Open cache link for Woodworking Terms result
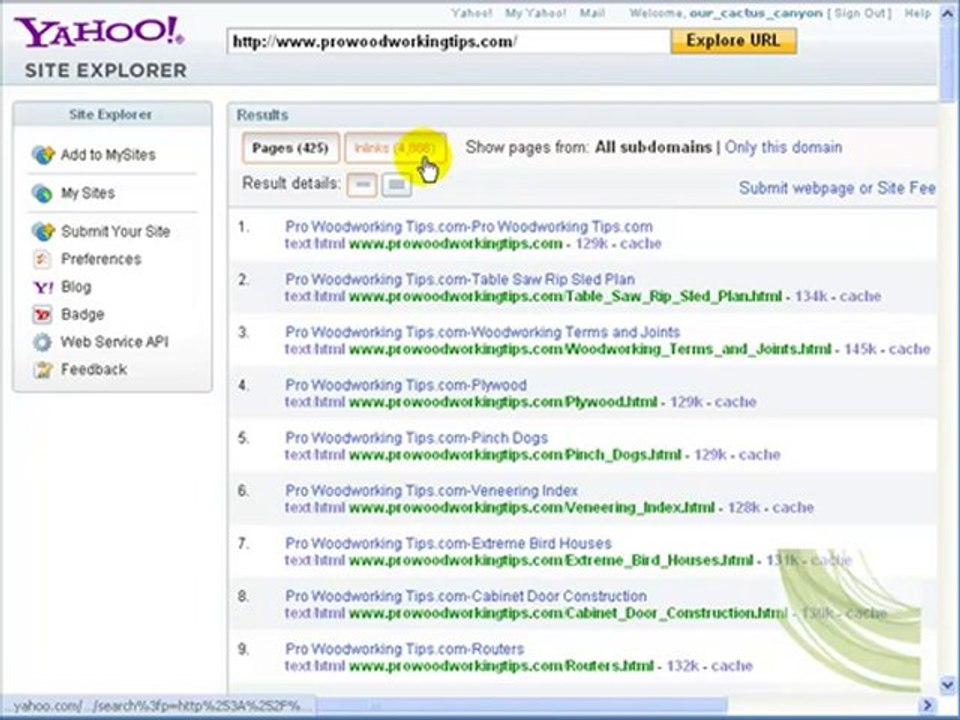 (x=910, y=349)
